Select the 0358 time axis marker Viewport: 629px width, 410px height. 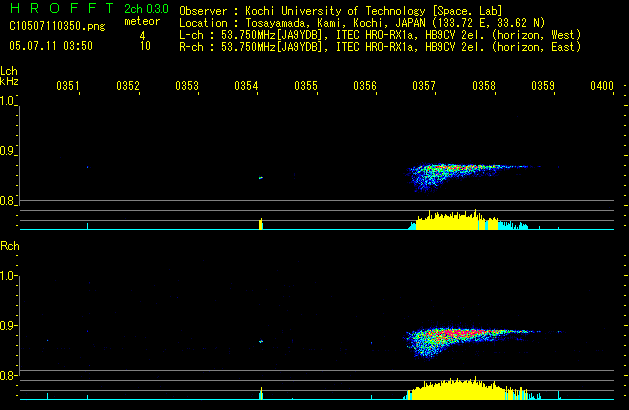[x=484, y=86]
